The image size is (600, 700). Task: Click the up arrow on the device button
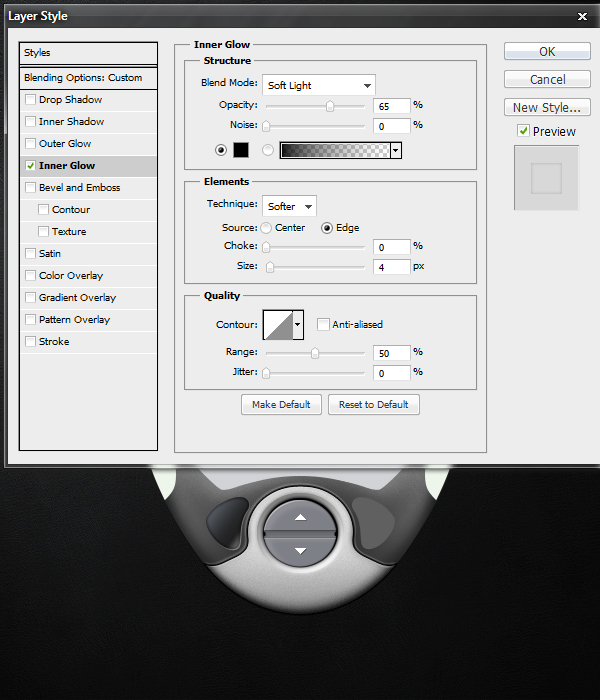(300, 517)
